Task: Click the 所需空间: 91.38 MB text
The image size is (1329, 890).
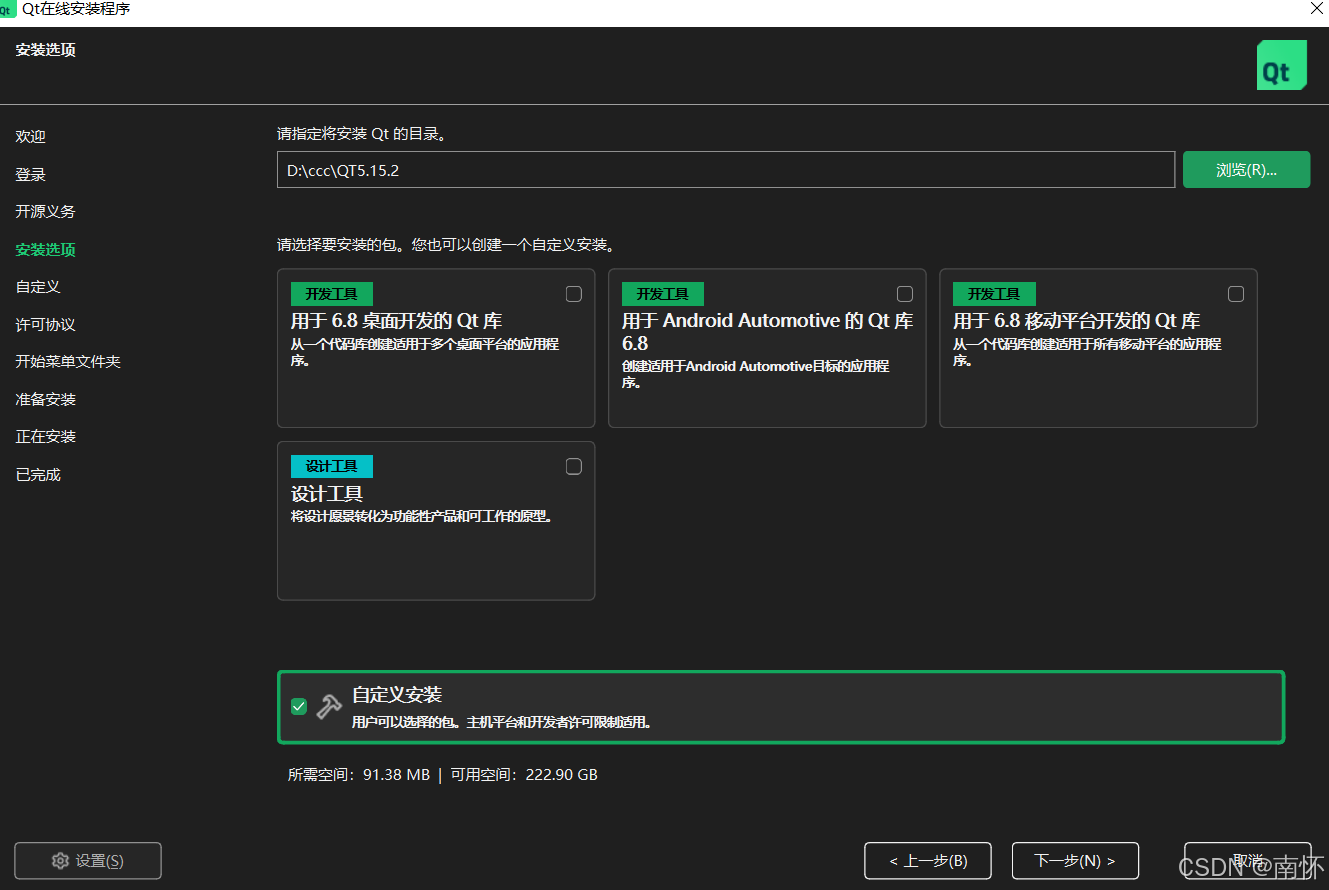Action: (x=359, y=775)
